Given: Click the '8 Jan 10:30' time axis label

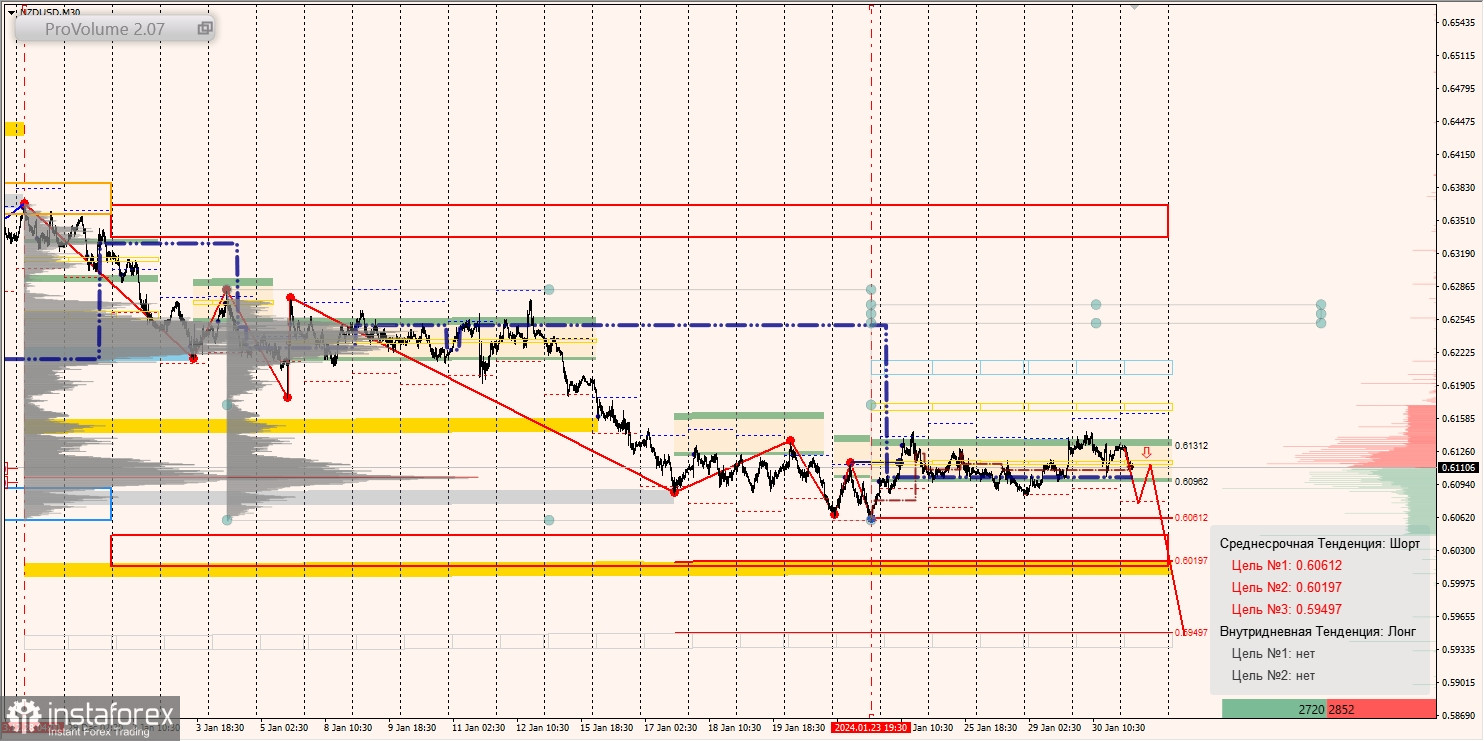Looking at the screenshot, I should 346,727.
